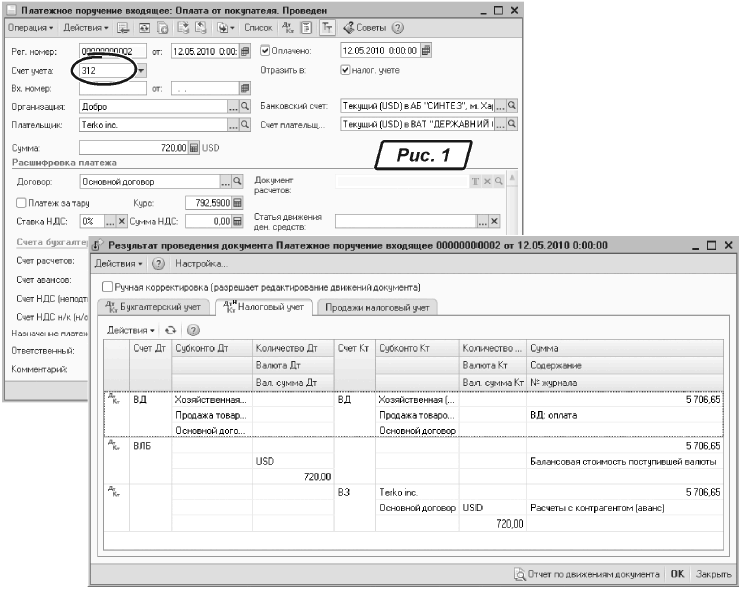Enable Ручная корректировка checkbox
Screen dimensions: 740x589
click(x=108, y=287)
